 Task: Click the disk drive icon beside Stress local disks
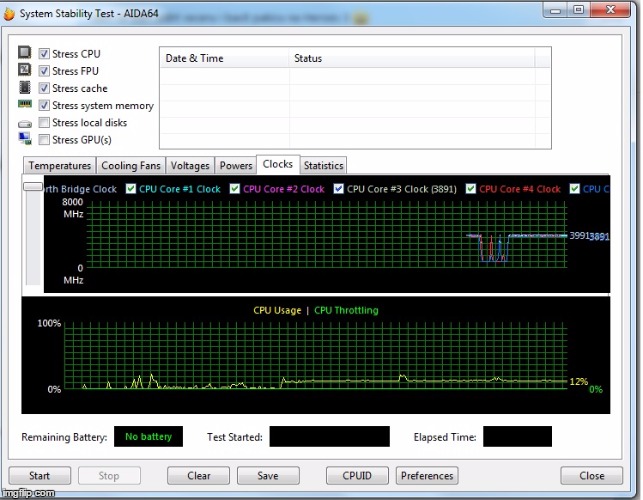[x=25, y=123]
